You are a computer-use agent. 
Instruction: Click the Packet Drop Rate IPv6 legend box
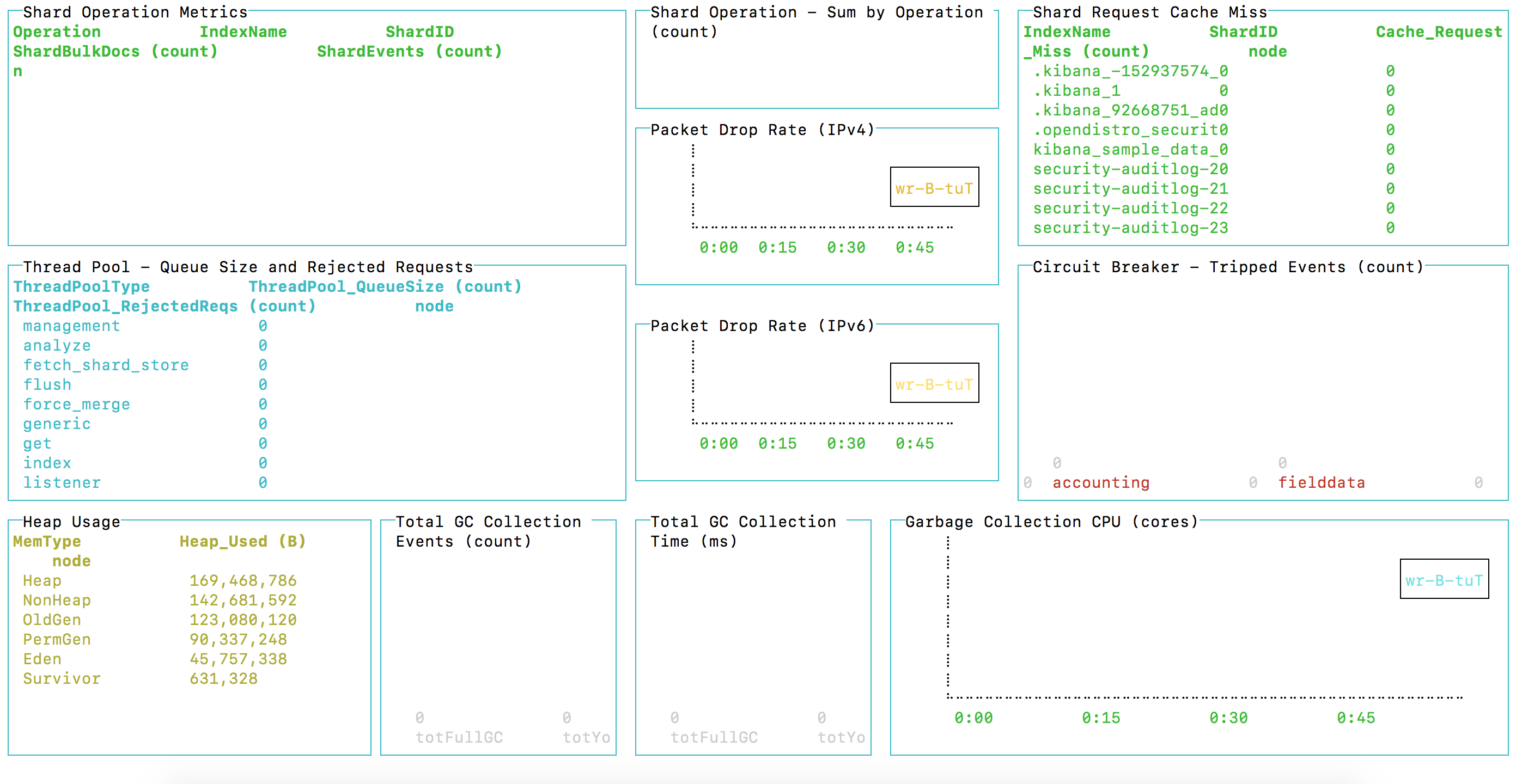pos(934,384)
